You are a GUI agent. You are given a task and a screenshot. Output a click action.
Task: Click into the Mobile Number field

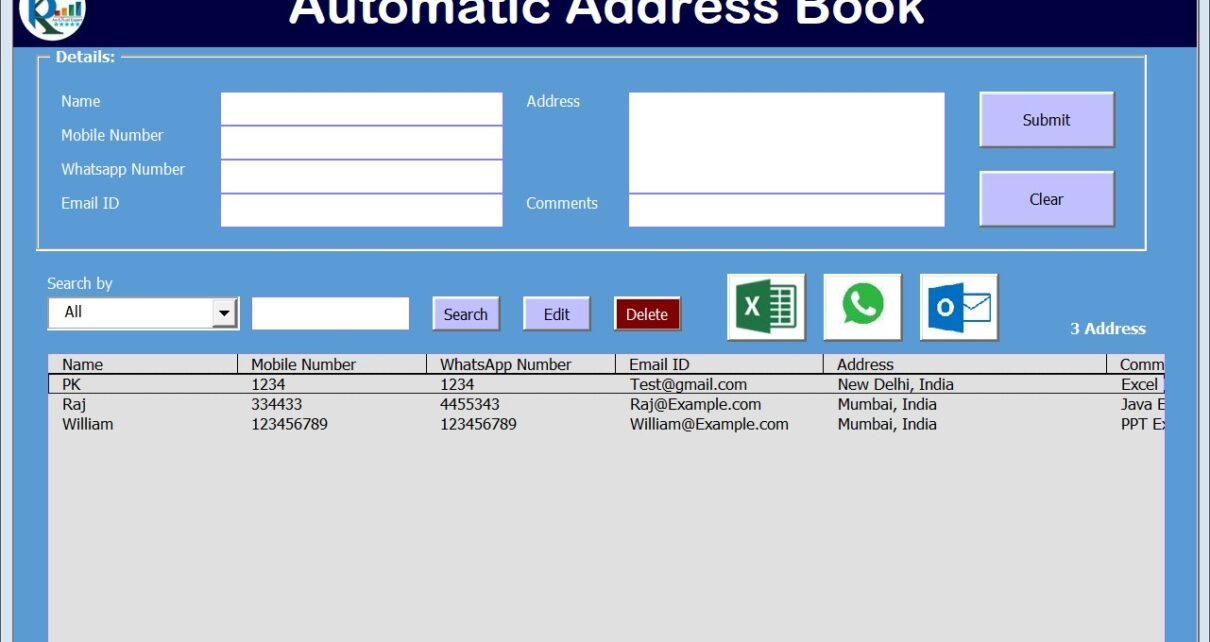click(x=361, y=142)
